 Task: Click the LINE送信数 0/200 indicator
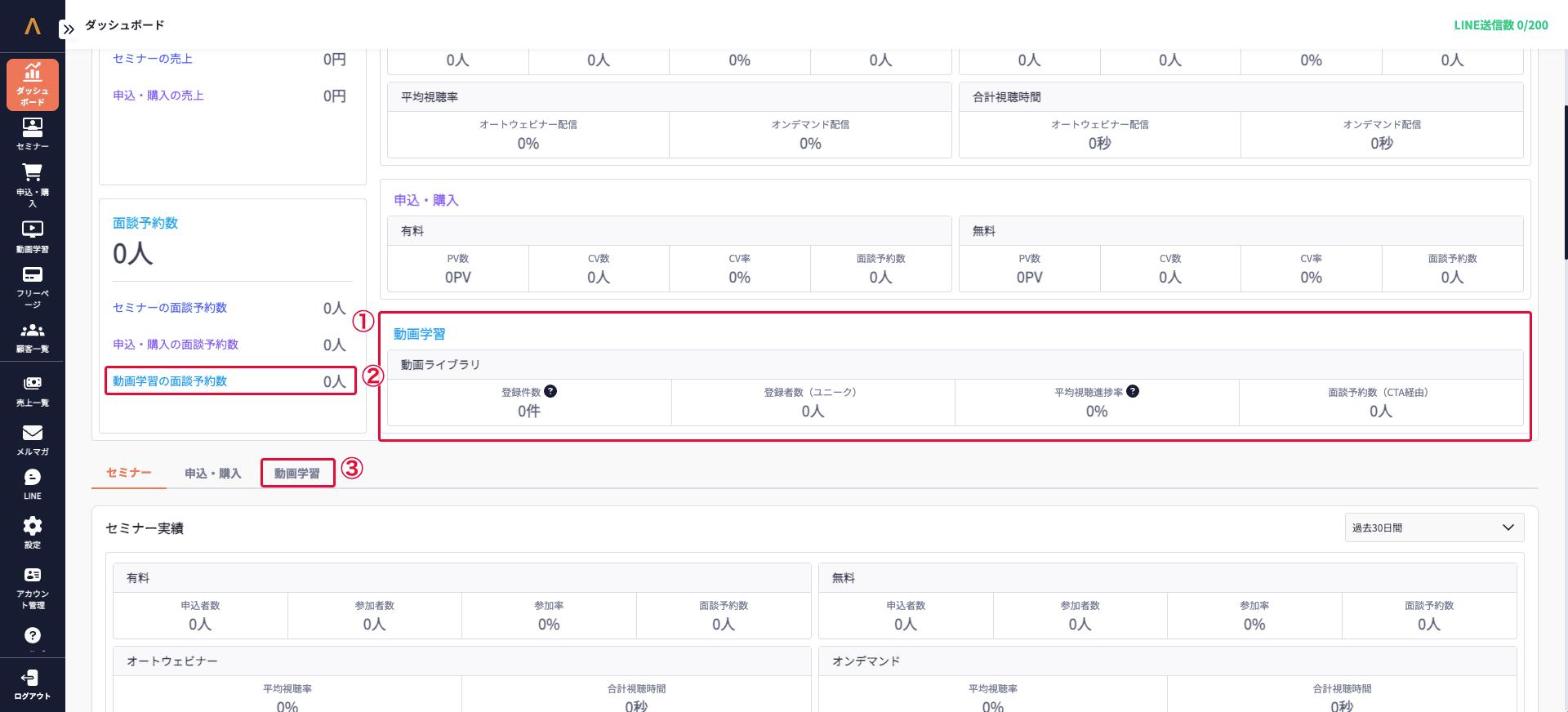(1500, 25)
